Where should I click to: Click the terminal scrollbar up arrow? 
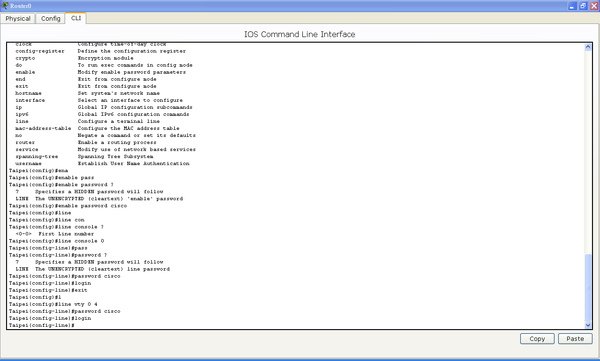click(x=588, y=47)
